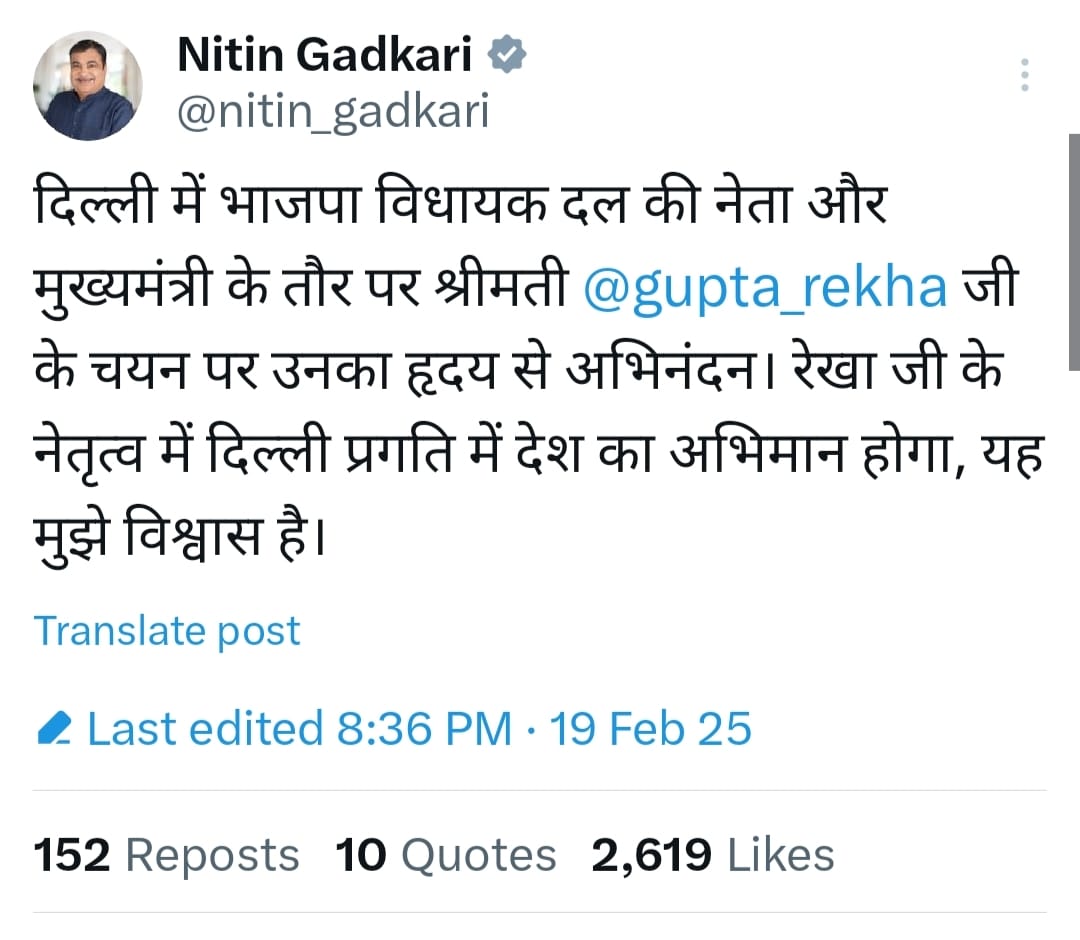
Task: Click Translate post
Action: pyautogui.click(x=167, y=631)
